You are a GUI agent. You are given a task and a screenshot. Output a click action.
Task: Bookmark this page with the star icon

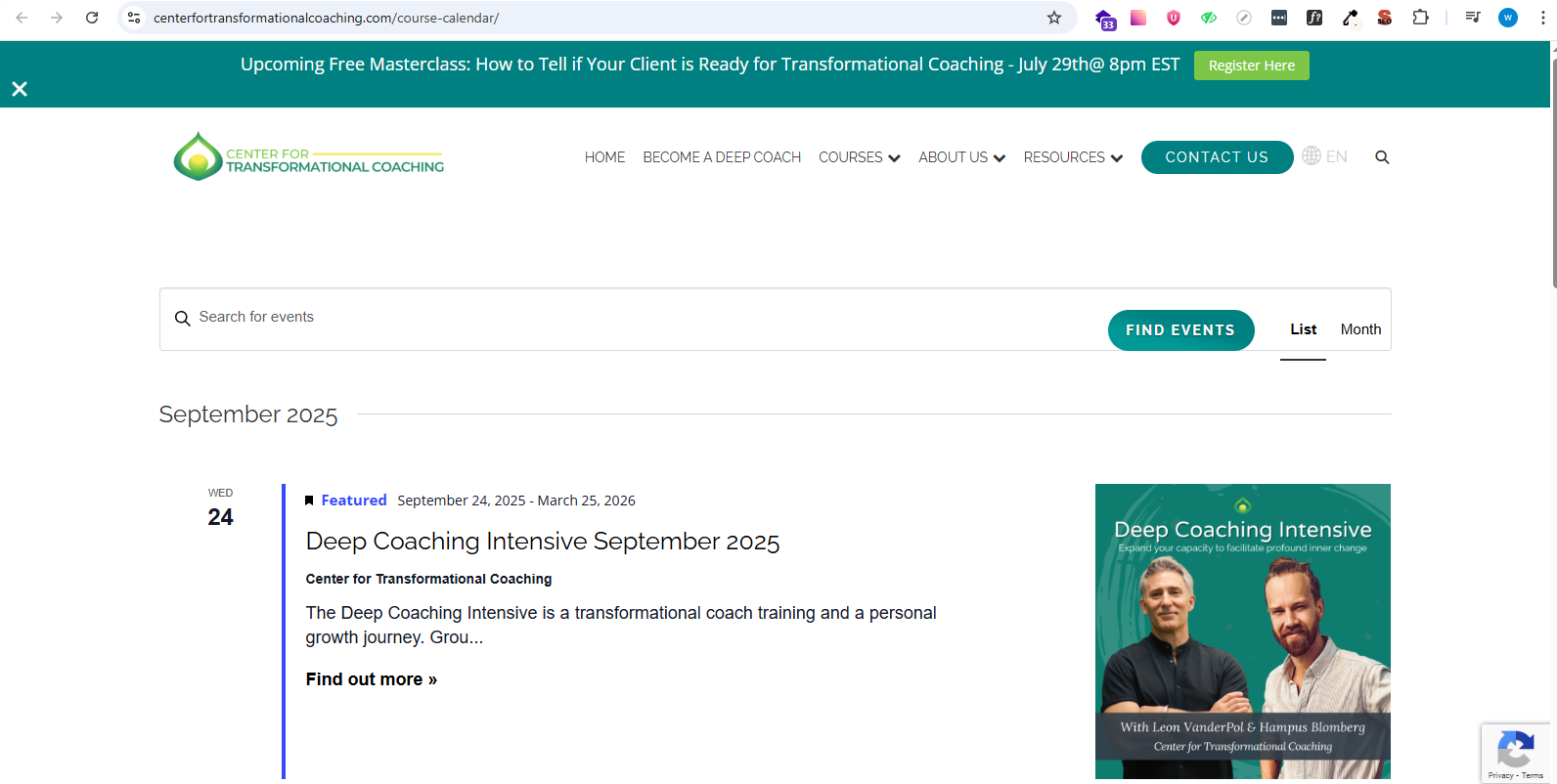pyautogui.click(x=1054, y=18)
